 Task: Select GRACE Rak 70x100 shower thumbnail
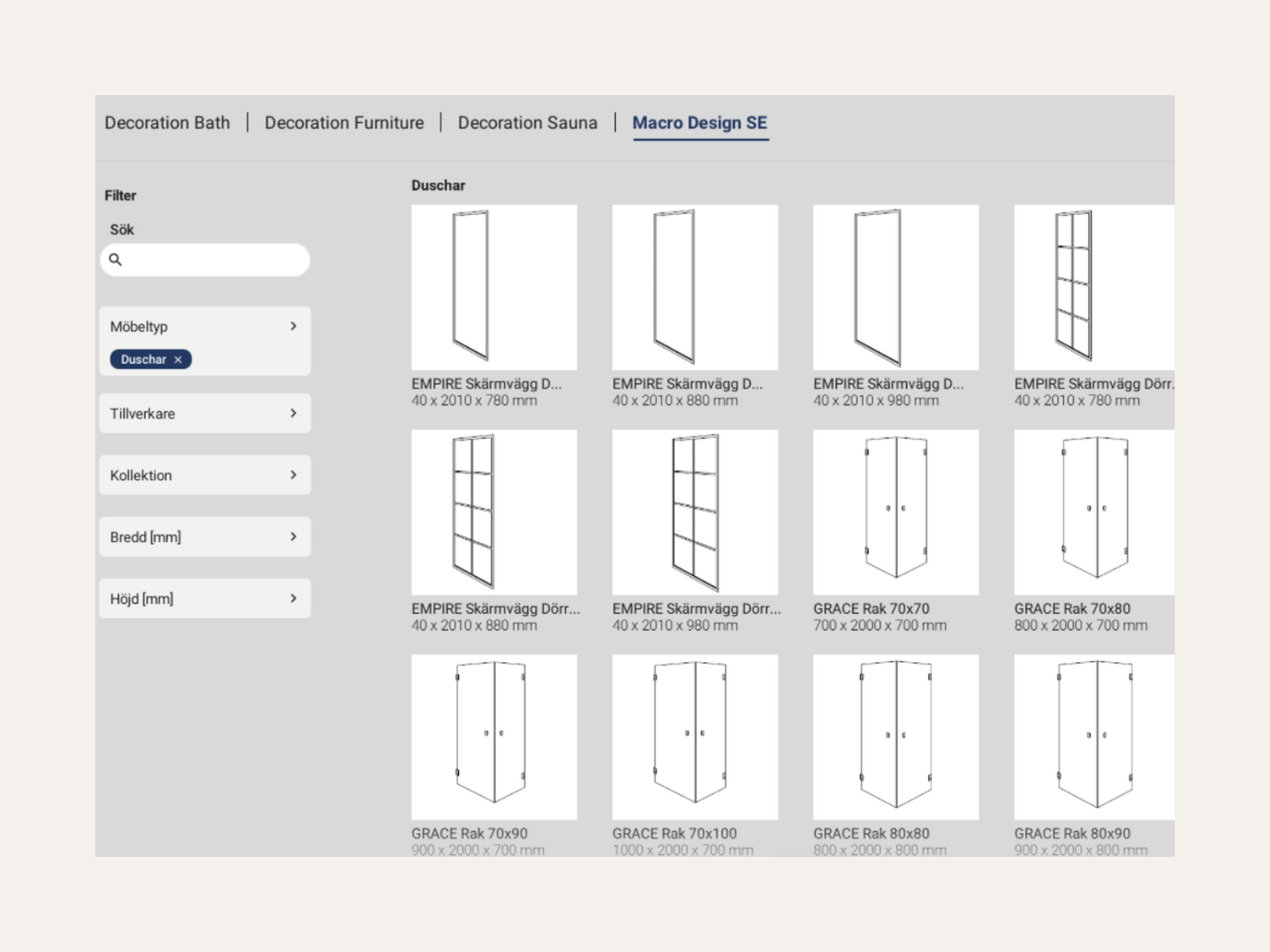pyautogui.click(x=695, y=737)
